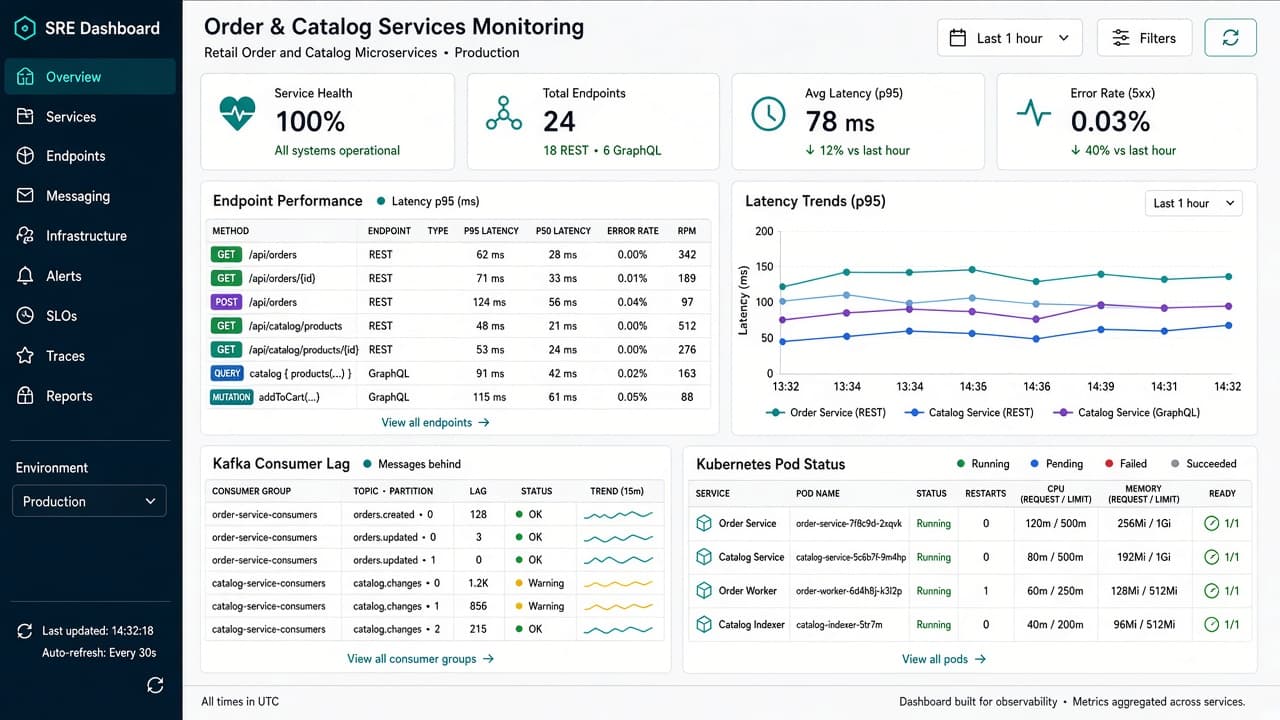This screenshot has height=720, width=1280.
Task: Click ready checkmark for catalog-indexer pod
Action: click(1211, 625)
